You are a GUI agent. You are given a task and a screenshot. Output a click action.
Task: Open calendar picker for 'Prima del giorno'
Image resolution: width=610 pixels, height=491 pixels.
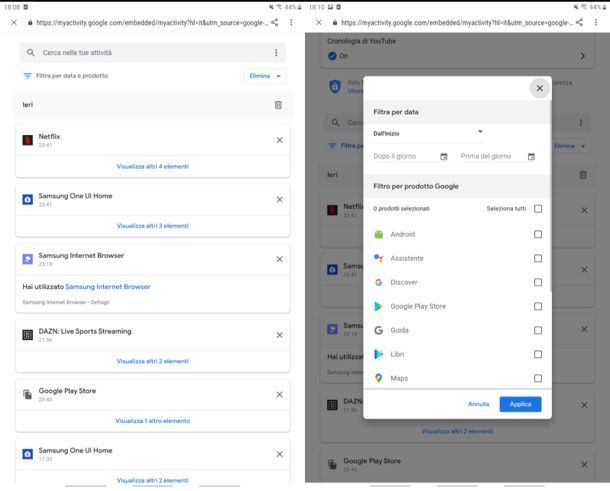pyautogui.click(x=531, y=156)
